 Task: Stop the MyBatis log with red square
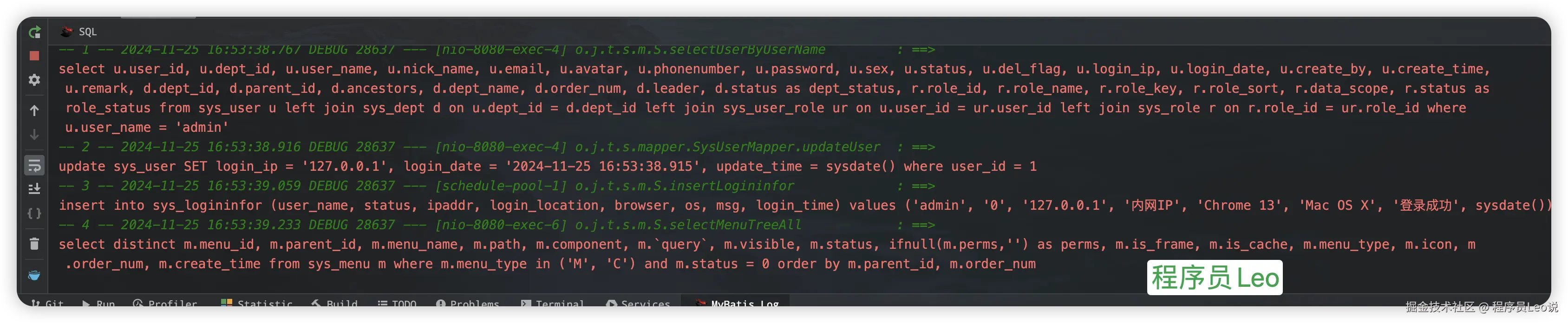35,55
